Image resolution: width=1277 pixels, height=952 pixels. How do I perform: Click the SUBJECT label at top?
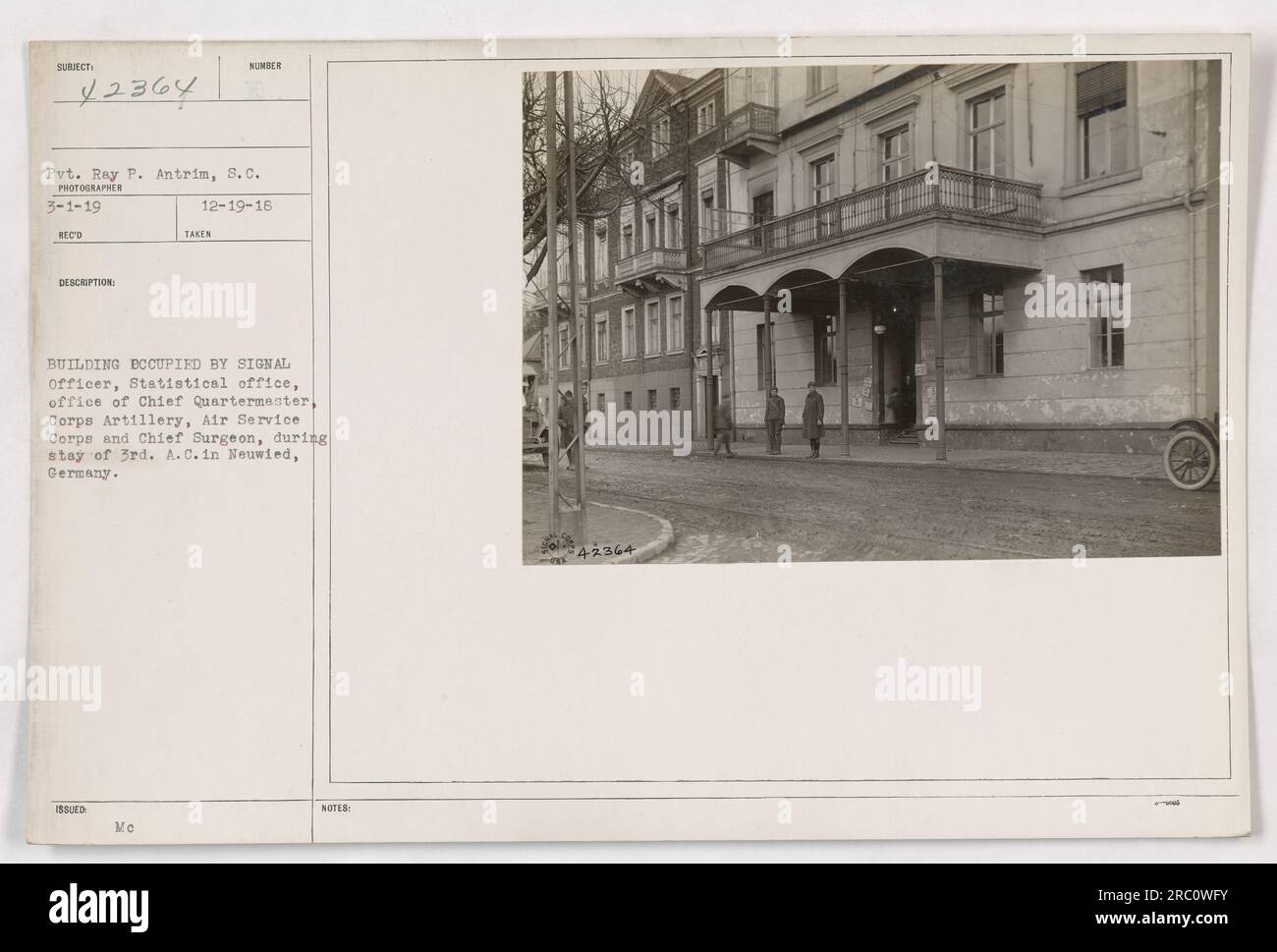[x=74, y=66]
